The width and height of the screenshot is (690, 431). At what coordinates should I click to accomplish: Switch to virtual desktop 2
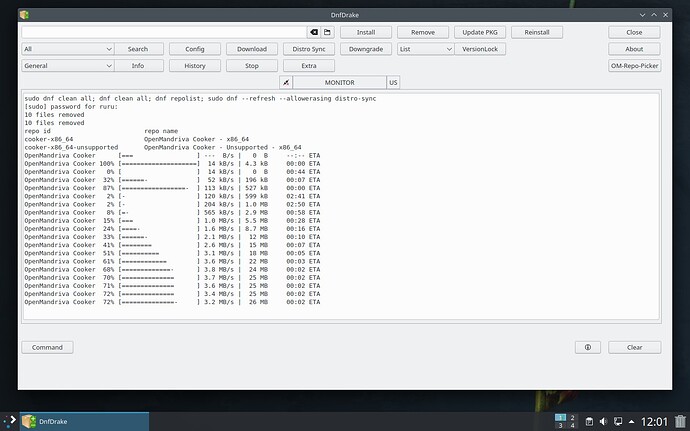pos(572,417)
